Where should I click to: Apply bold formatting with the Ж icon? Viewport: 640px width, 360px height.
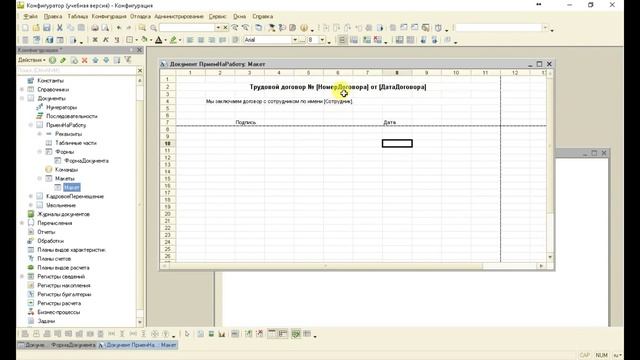95,40
